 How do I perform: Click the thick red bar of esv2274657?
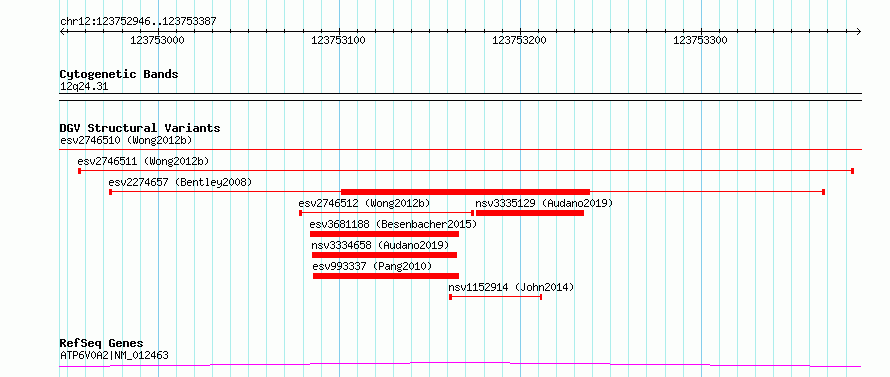click(465, 192)
